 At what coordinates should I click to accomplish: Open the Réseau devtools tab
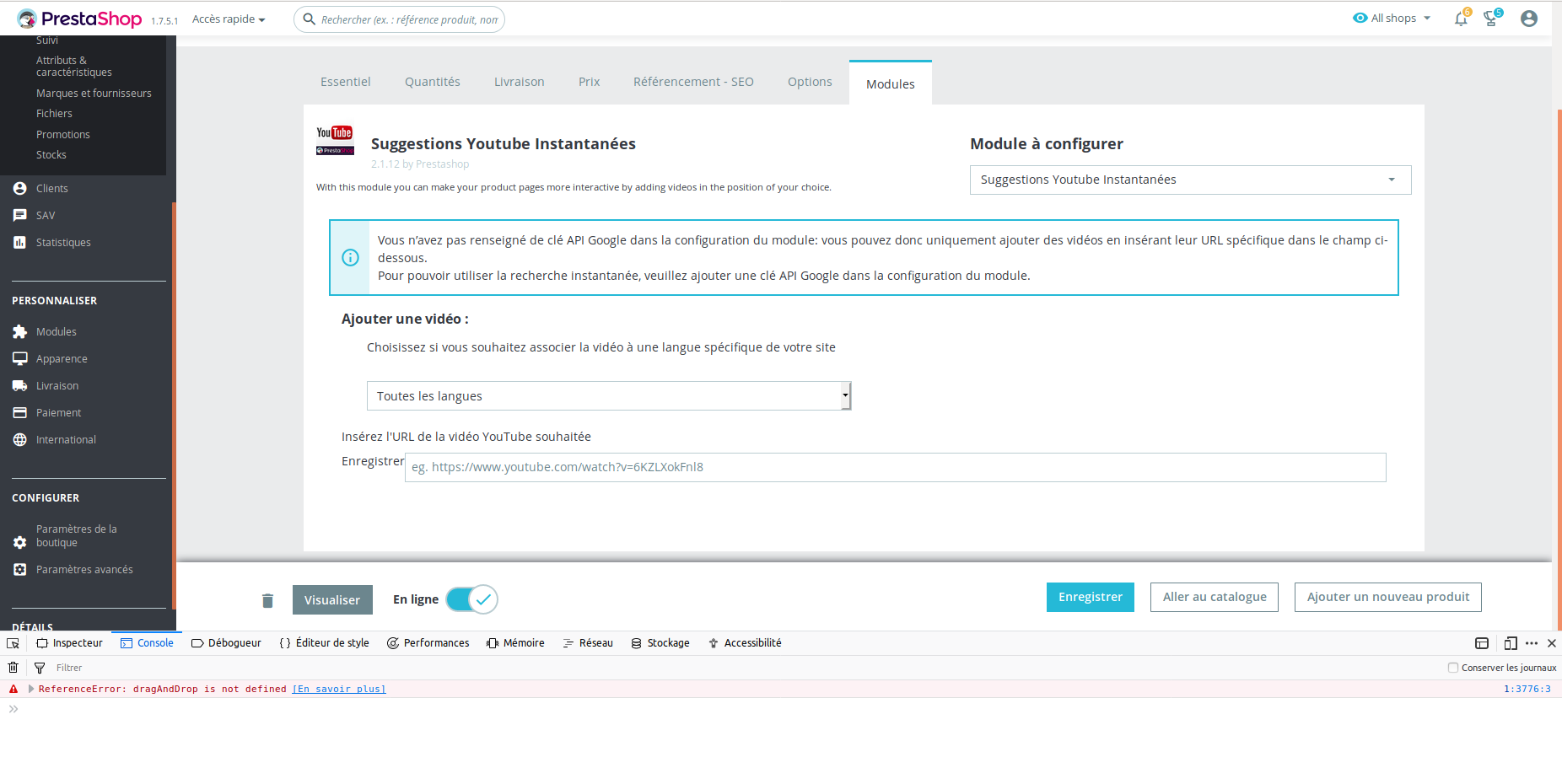[x=588, y=643]
